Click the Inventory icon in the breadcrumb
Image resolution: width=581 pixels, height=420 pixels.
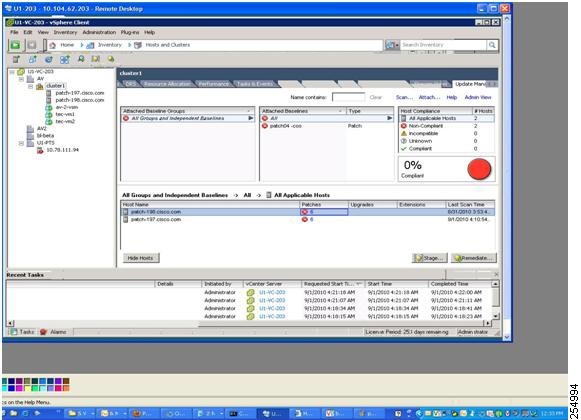[90, 45]
